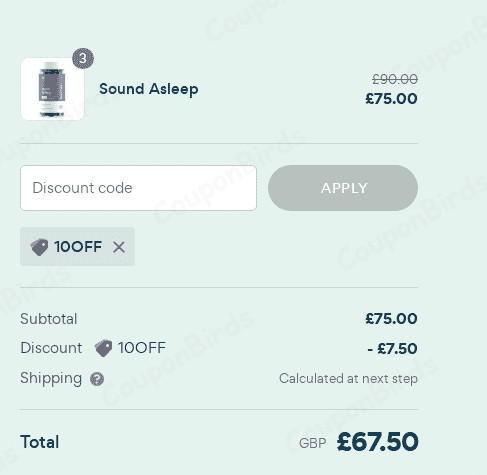Open the Sound Asleep product thumbnail
Viewport: 487px width, 475px height.
[52, 89]
